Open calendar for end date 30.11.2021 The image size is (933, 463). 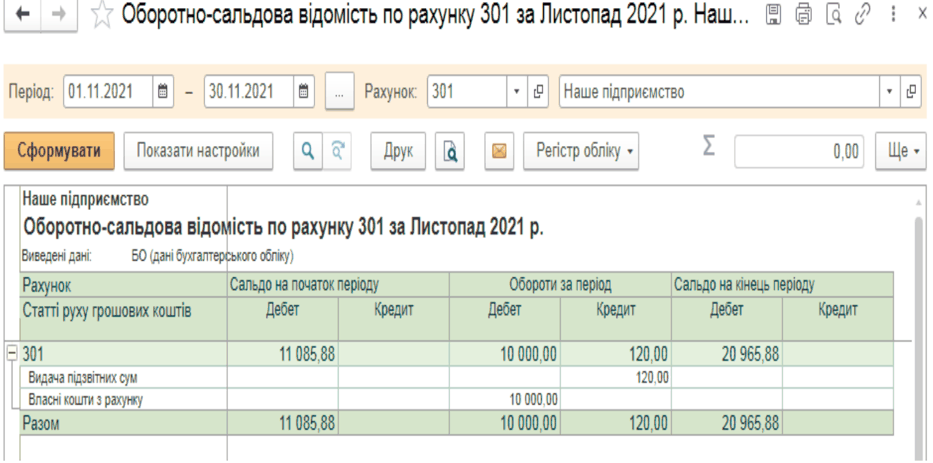click(303, 92)
